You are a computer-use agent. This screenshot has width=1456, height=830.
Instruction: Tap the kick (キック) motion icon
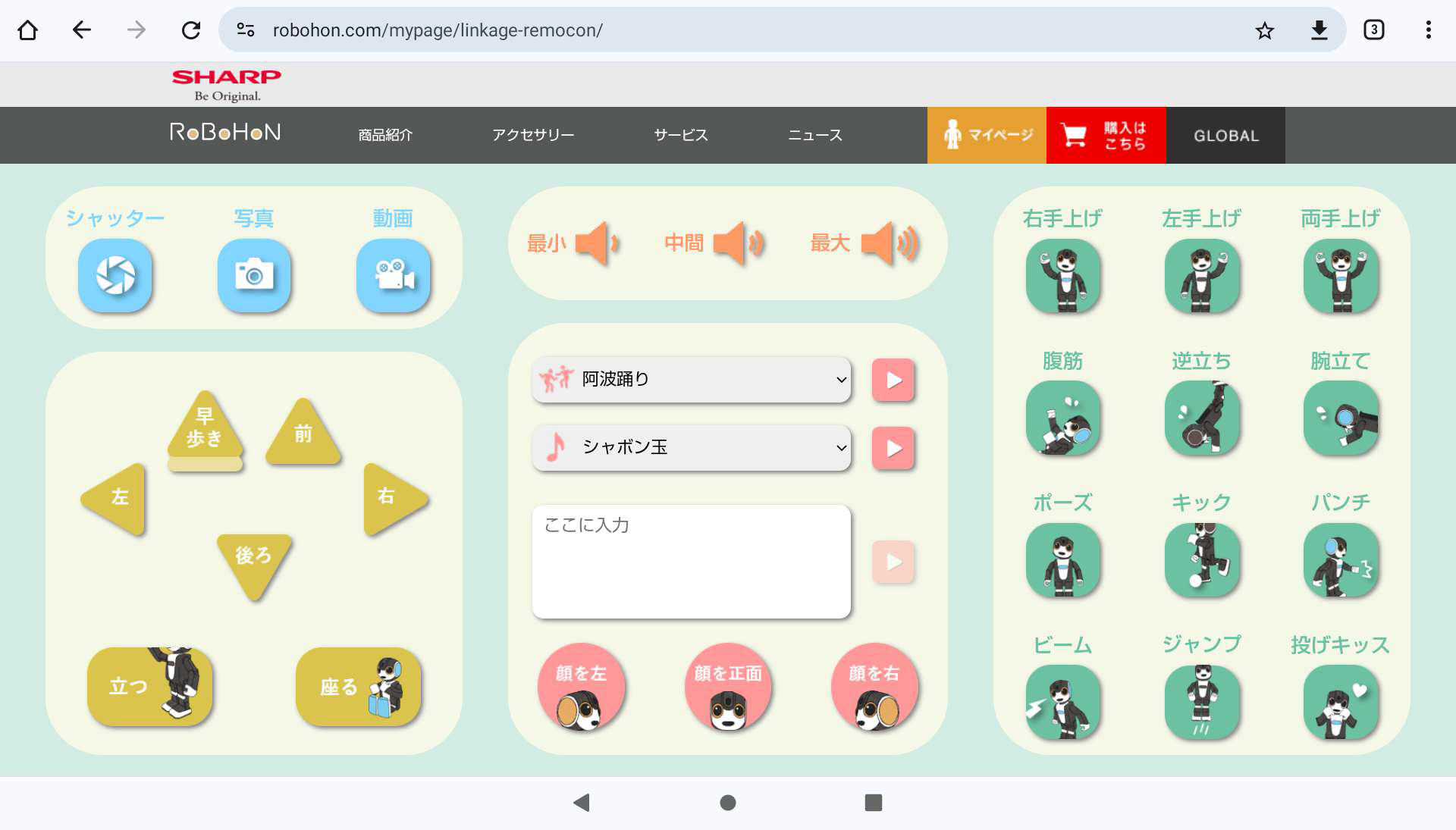[1201, 559]
